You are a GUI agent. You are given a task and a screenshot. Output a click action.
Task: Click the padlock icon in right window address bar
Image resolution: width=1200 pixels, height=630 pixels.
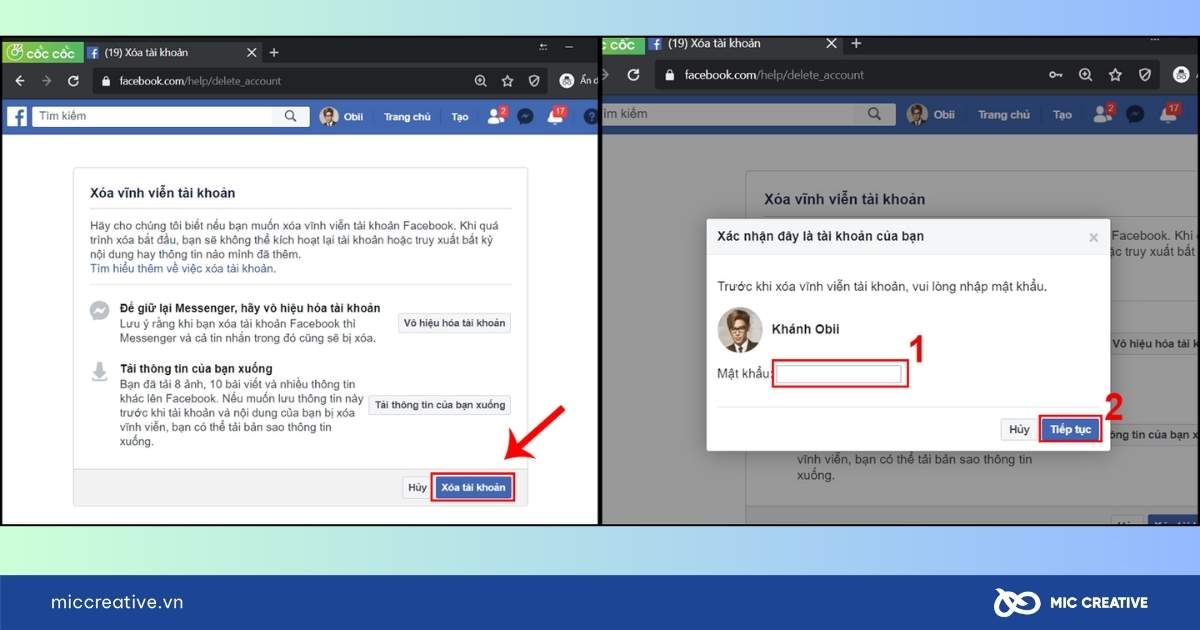(670, 75)
